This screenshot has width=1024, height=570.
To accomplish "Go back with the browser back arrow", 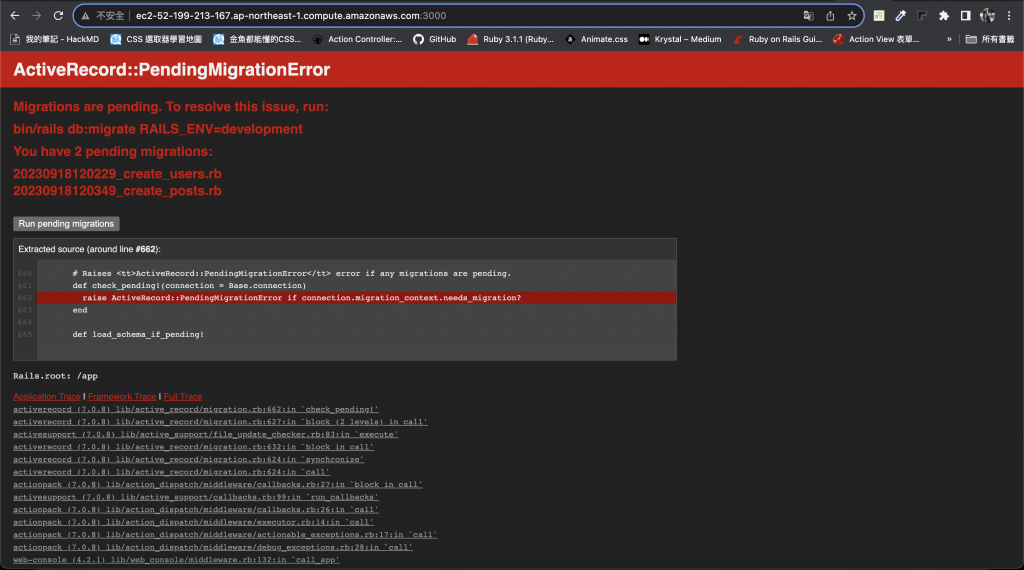I will click(15, 16).
